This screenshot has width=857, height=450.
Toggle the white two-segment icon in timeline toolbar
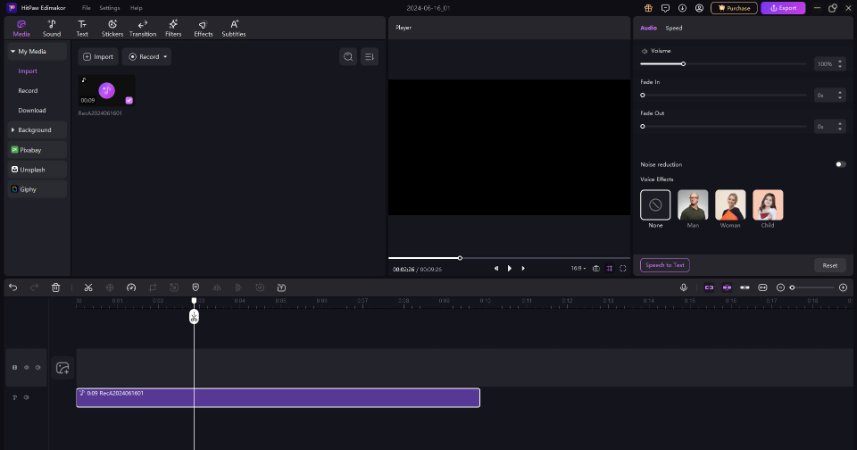click(744, 288)
